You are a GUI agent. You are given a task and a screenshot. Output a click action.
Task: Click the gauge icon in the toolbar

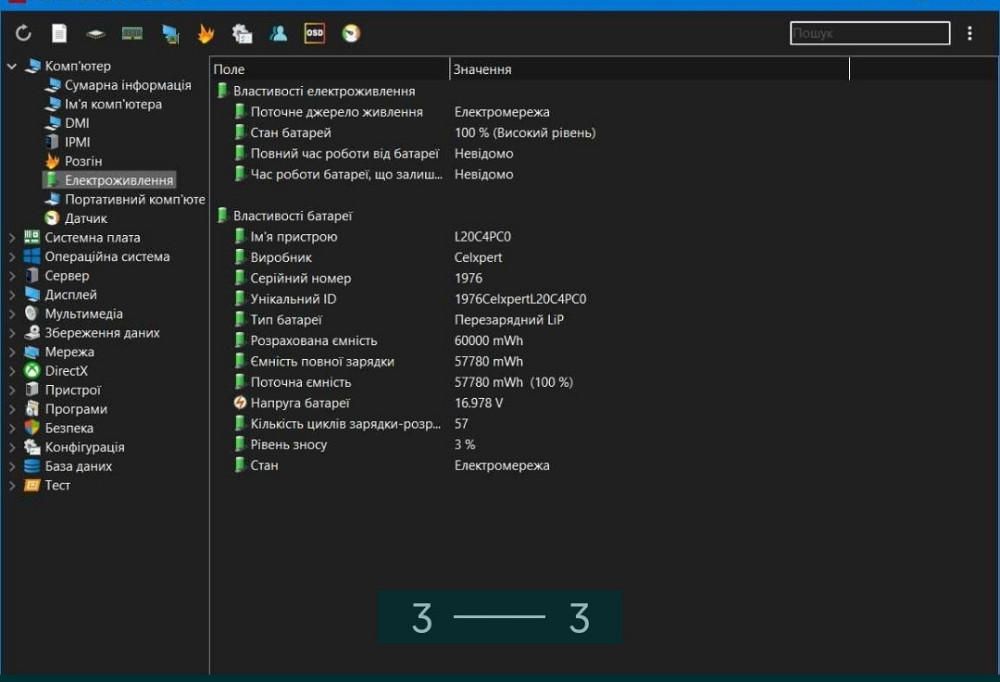point(351,34)
